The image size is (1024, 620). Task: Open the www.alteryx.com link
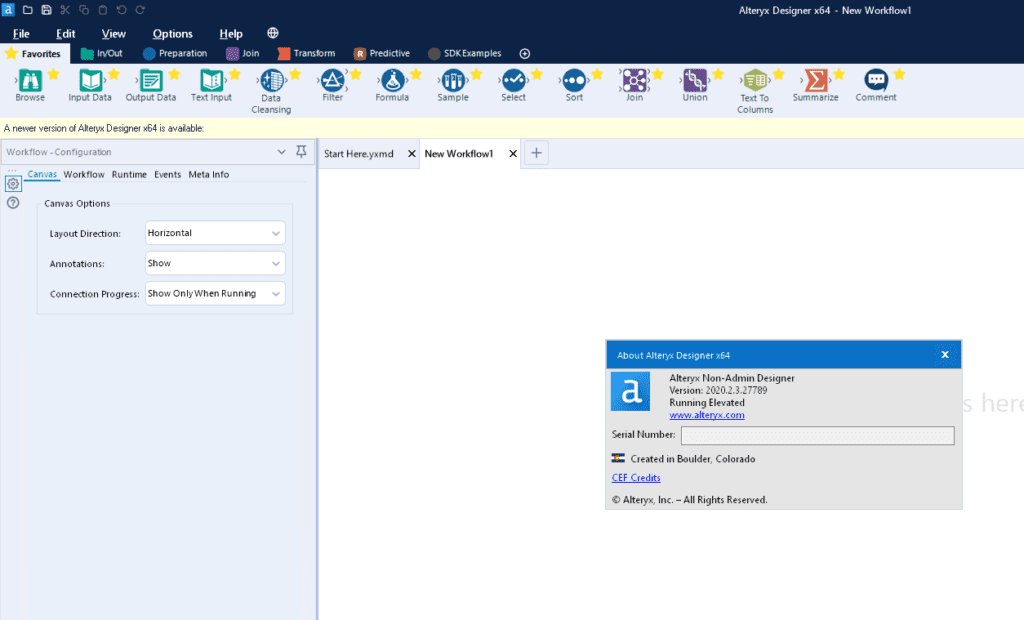(706, 415)
